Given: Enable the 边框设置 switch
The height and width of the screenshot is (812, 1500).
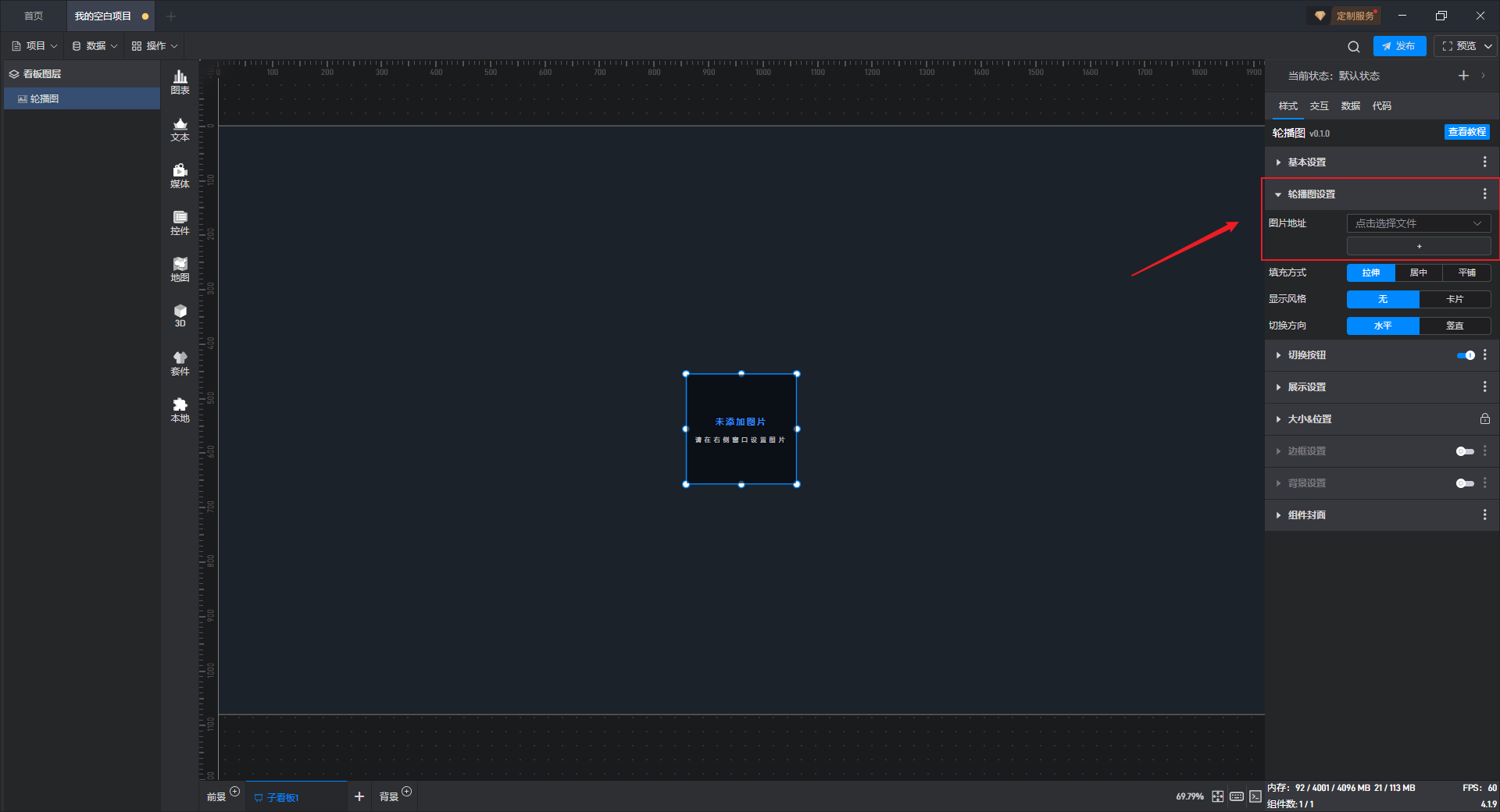Looking at the screenshot, I should click(x=1465, y=451).
